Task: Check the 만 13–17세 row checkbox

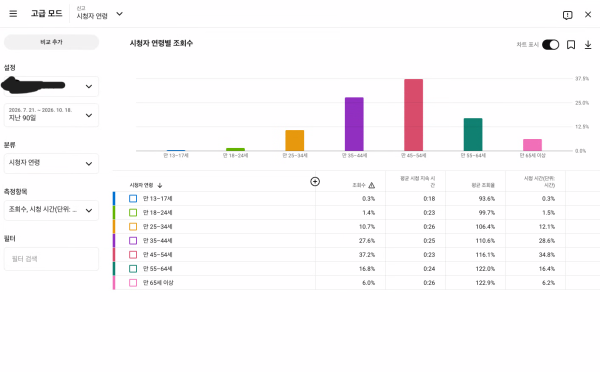Action: point(133,199)
